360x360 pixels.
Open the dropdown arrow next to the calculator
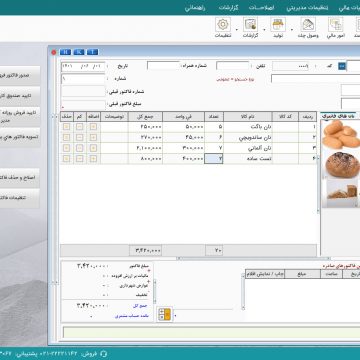[175, 315]
